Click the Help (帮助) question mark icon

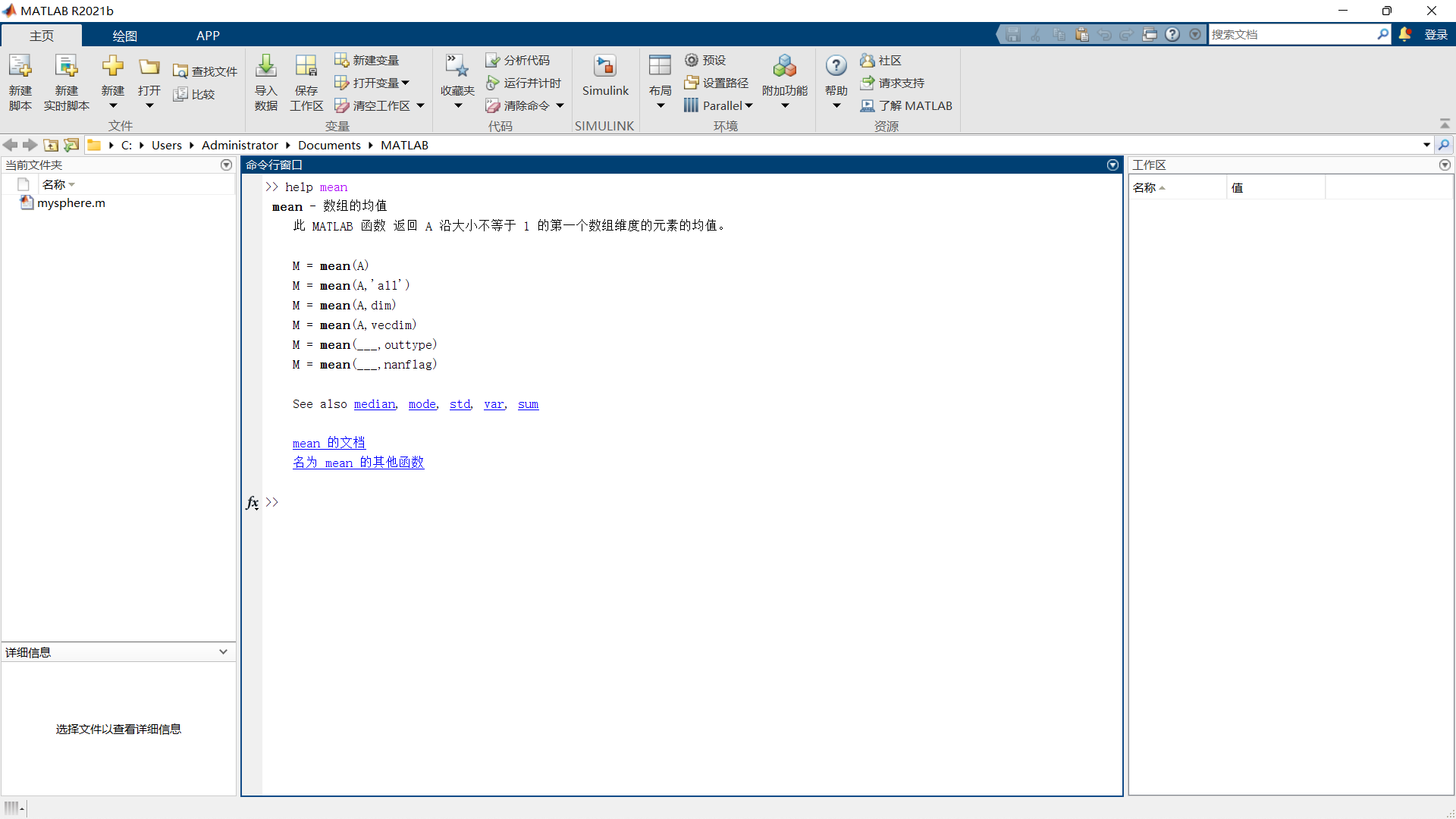[x=836, y=66]
